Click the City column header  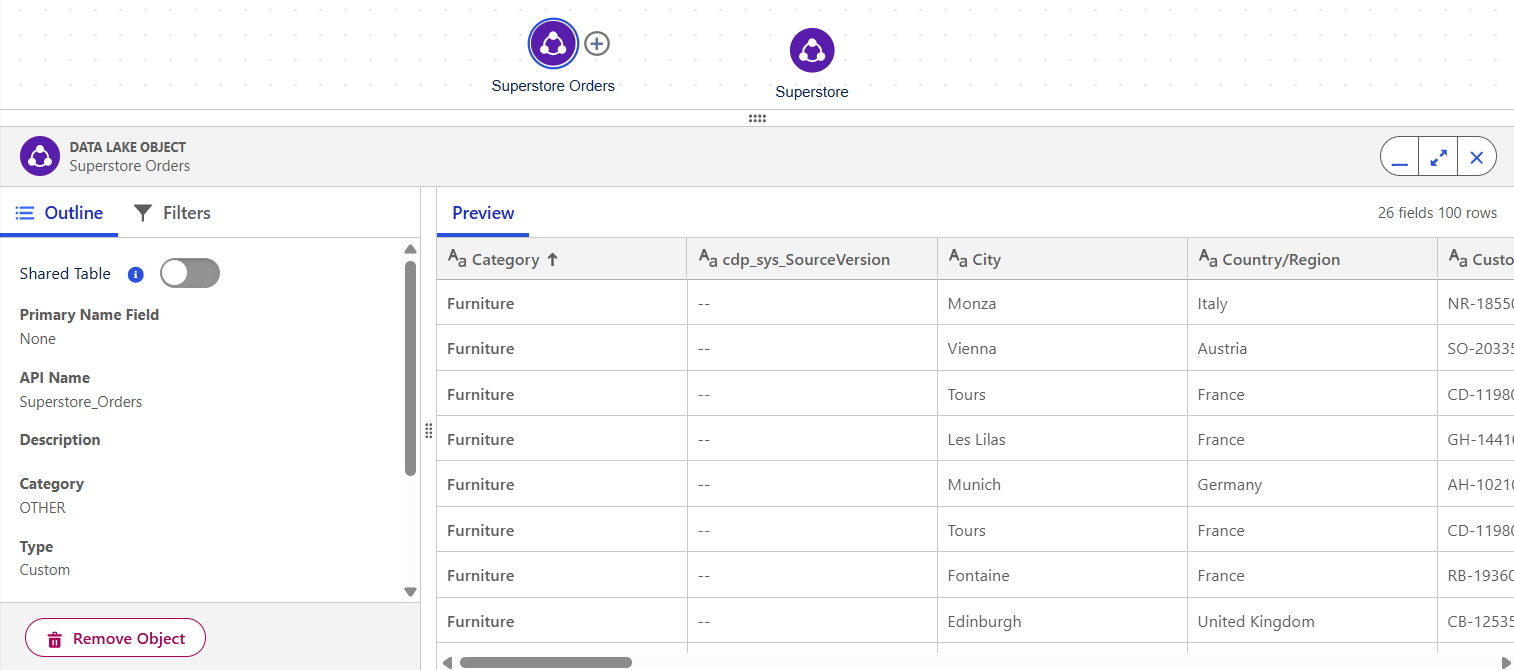point(1062,259)
